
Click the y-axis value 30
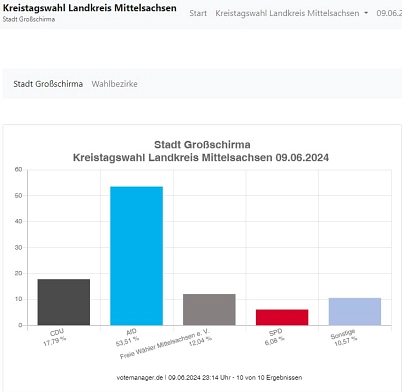pyautogui.click(x=18, y=247)
